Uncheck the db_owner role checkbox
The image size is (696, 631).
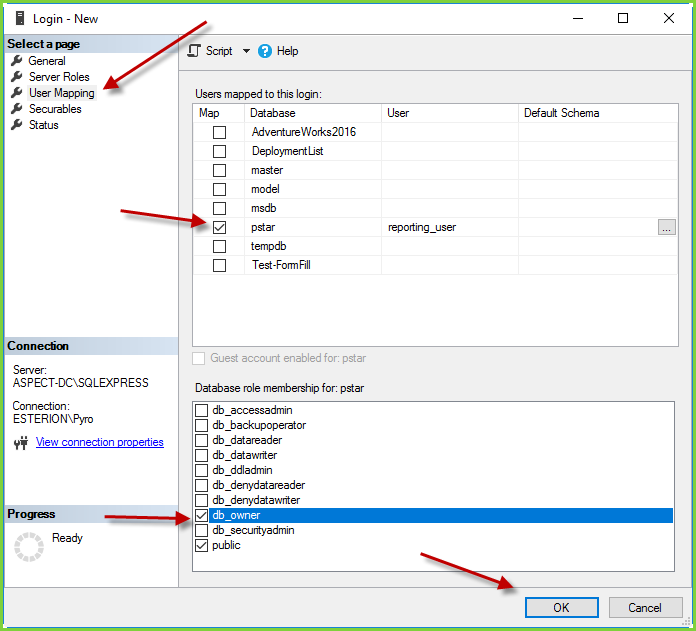(202, 515)
